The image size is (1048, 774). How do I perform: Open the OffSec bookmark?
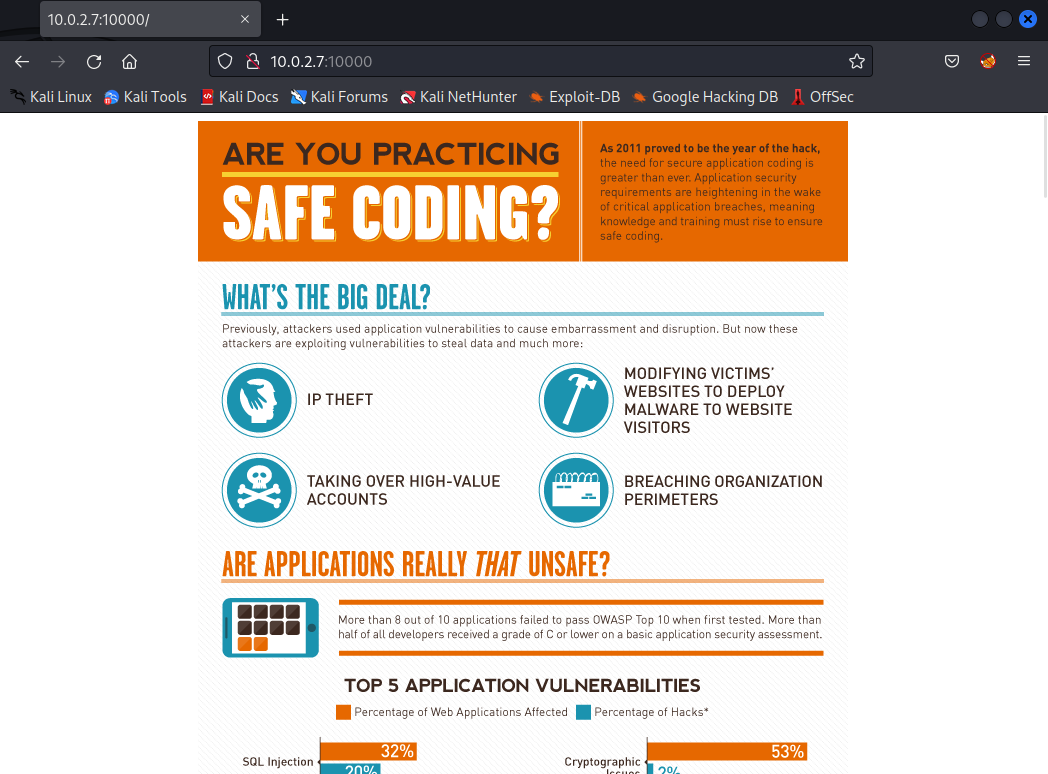[822, 97]
